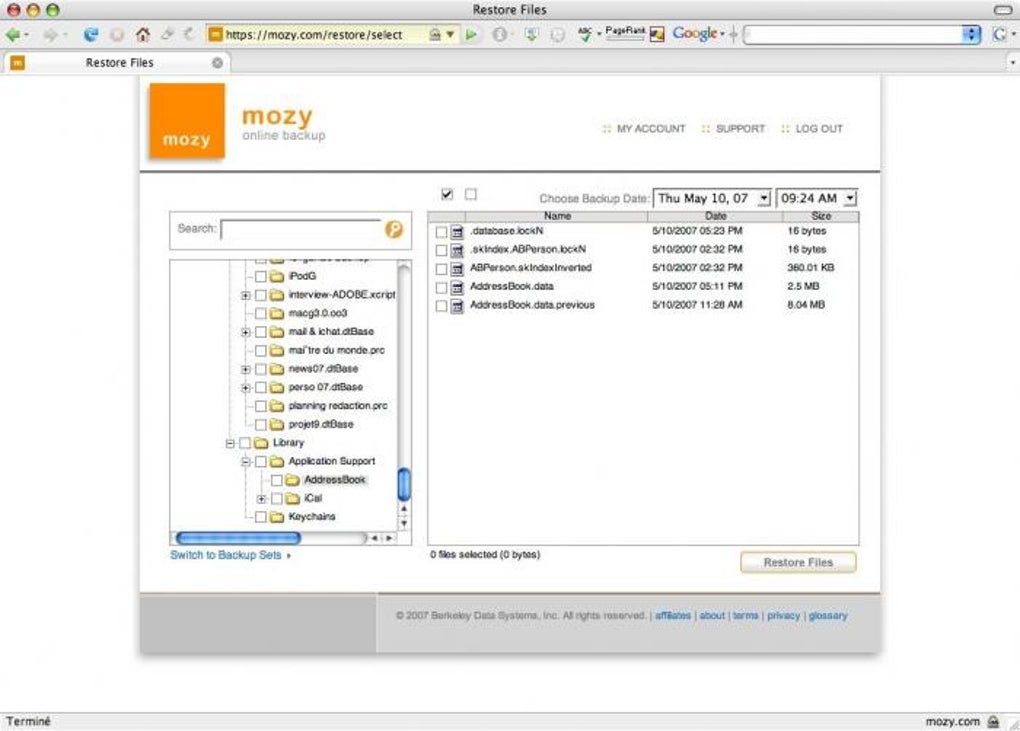
Task: Sort files by the Size column header
Action: click(821, 216)
